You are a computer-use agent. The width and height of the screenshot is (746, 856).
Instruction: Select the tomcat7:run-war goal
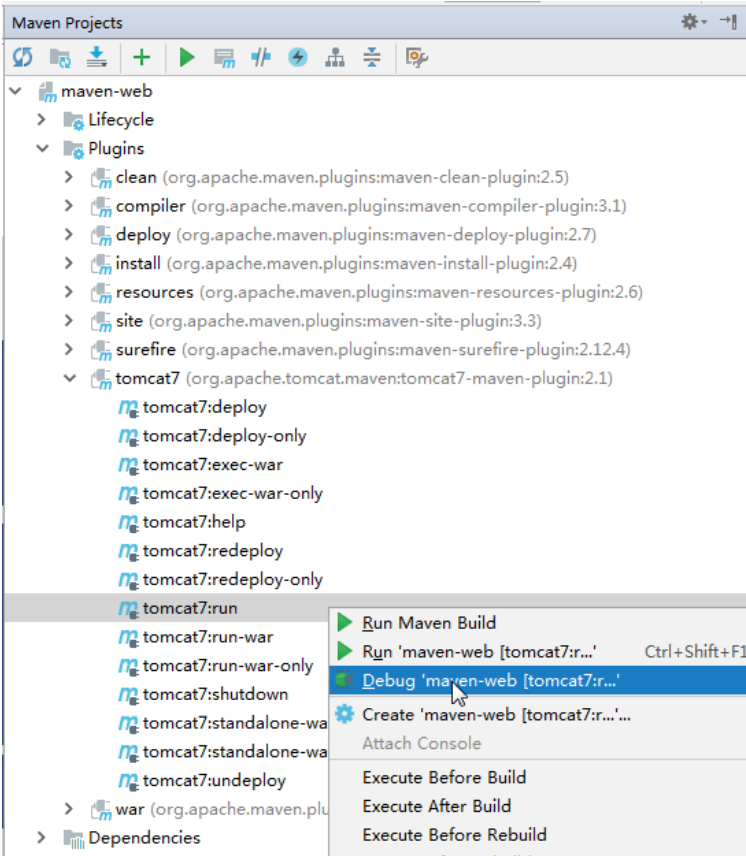click(x=208, y=637)
